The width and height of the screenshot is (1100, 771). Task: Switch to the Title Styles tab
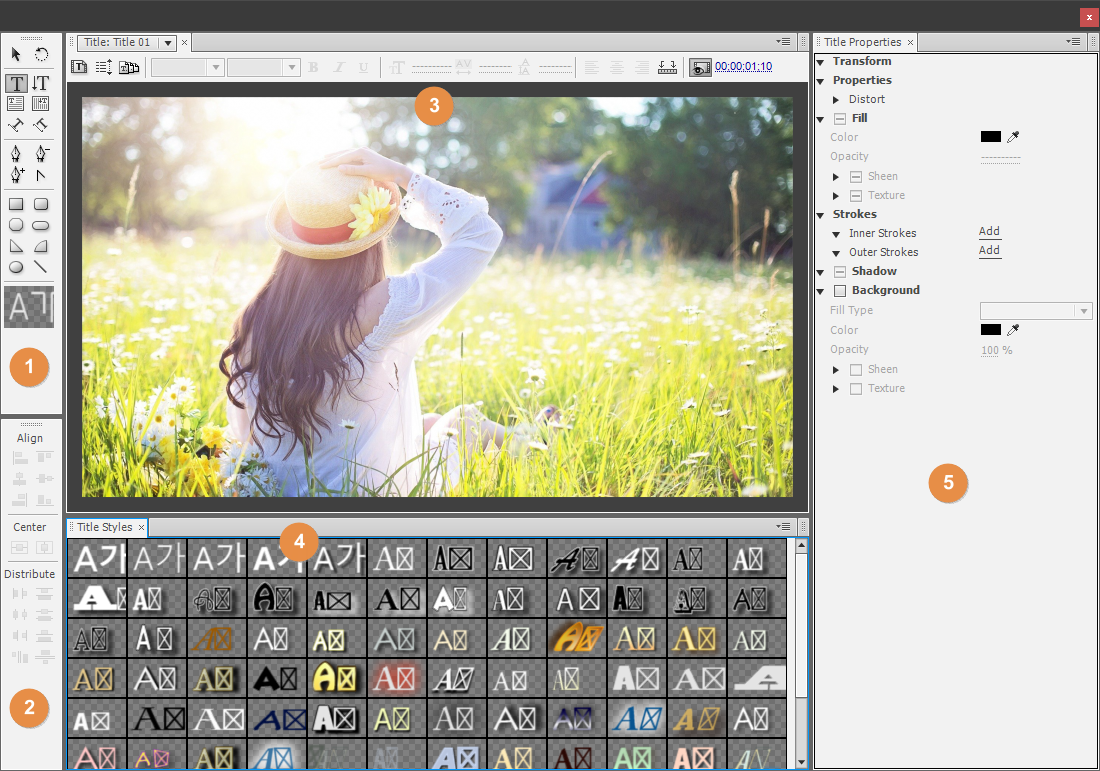105,527
